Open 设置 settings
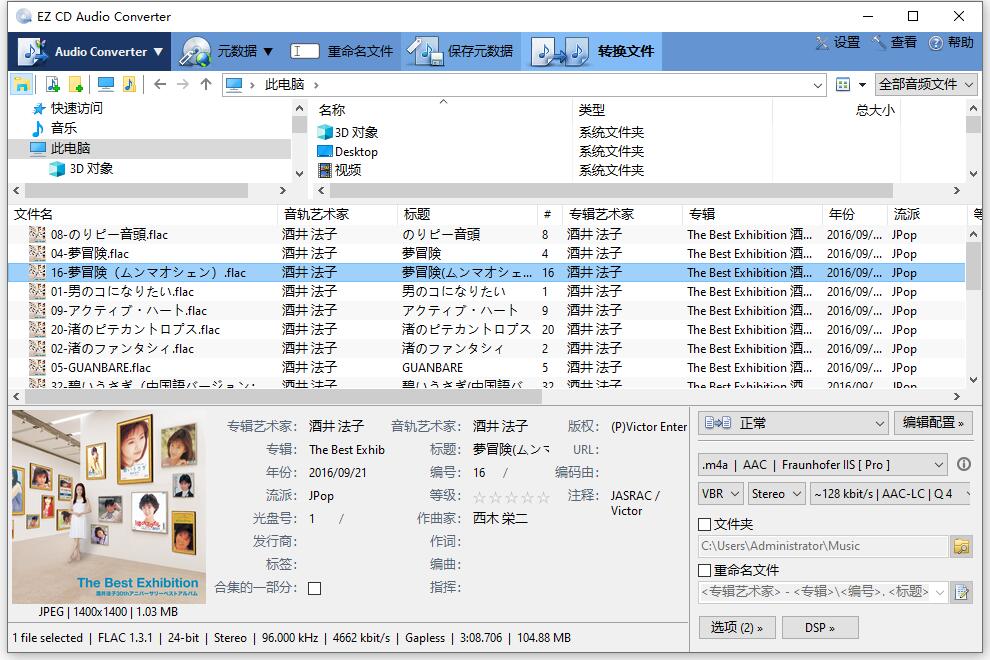The width and height of the screenshot is (990, 660). tap(838, 42)
